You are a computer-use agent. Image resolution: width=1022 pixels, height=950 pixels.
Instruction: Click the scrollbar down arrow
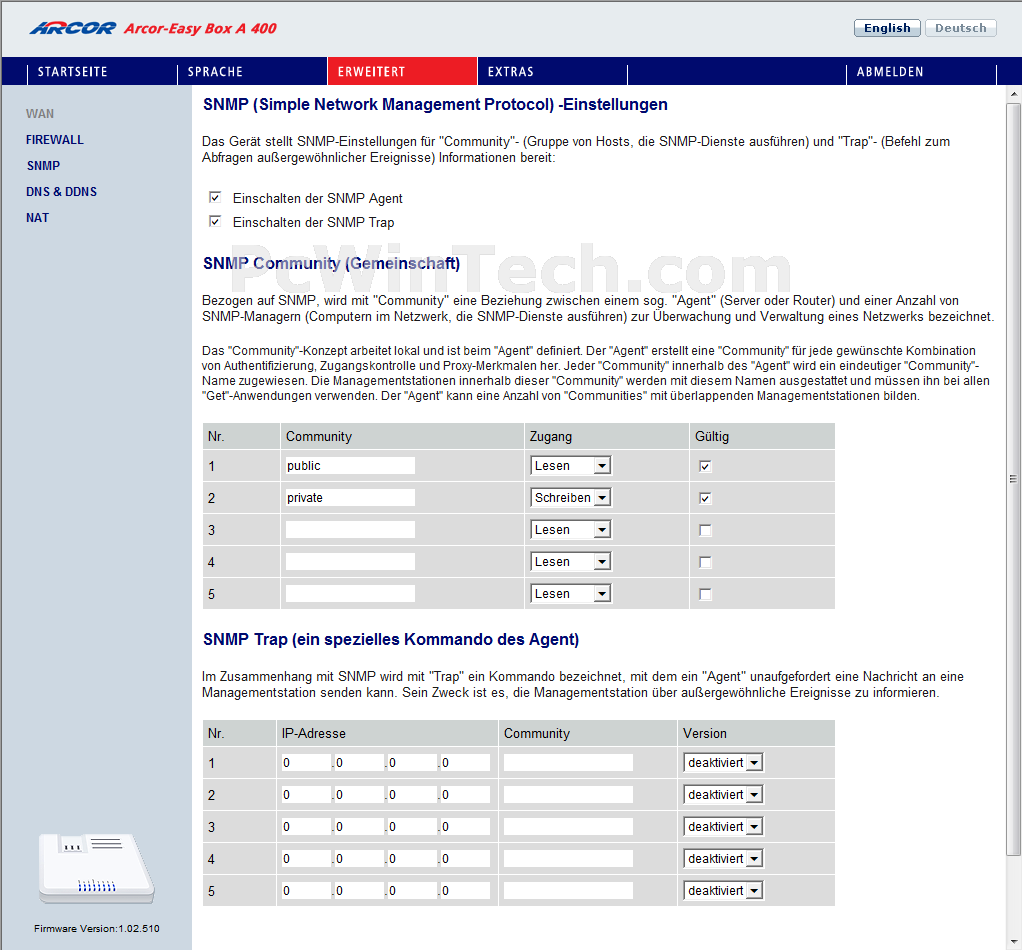[x=1013, y=942]
